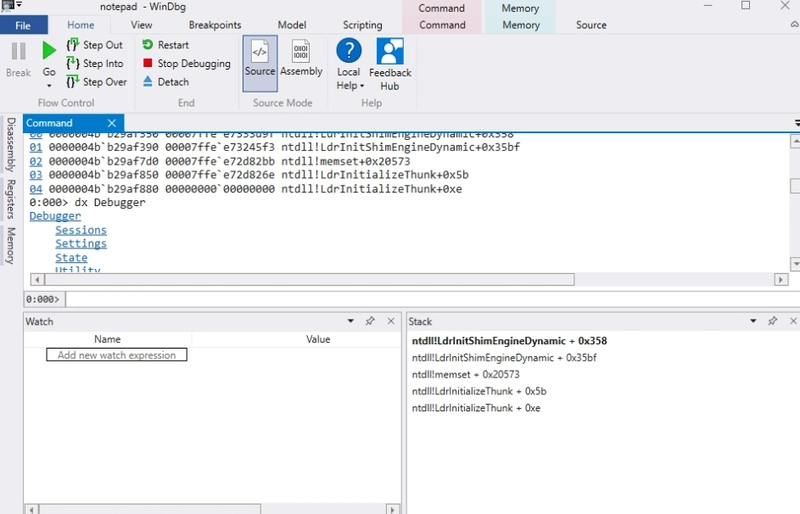Open the window tab list dropdown
This screenshot has height=514, width=800.
coord(796,123)
